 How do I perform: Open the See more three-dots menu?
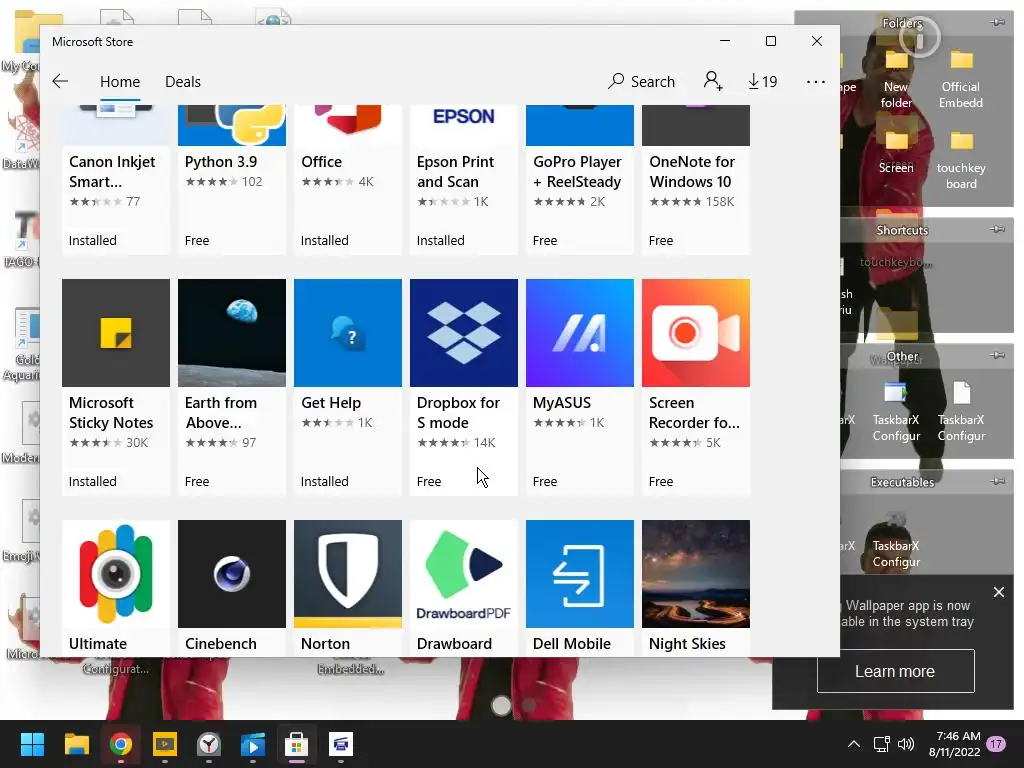click(816, 82)
